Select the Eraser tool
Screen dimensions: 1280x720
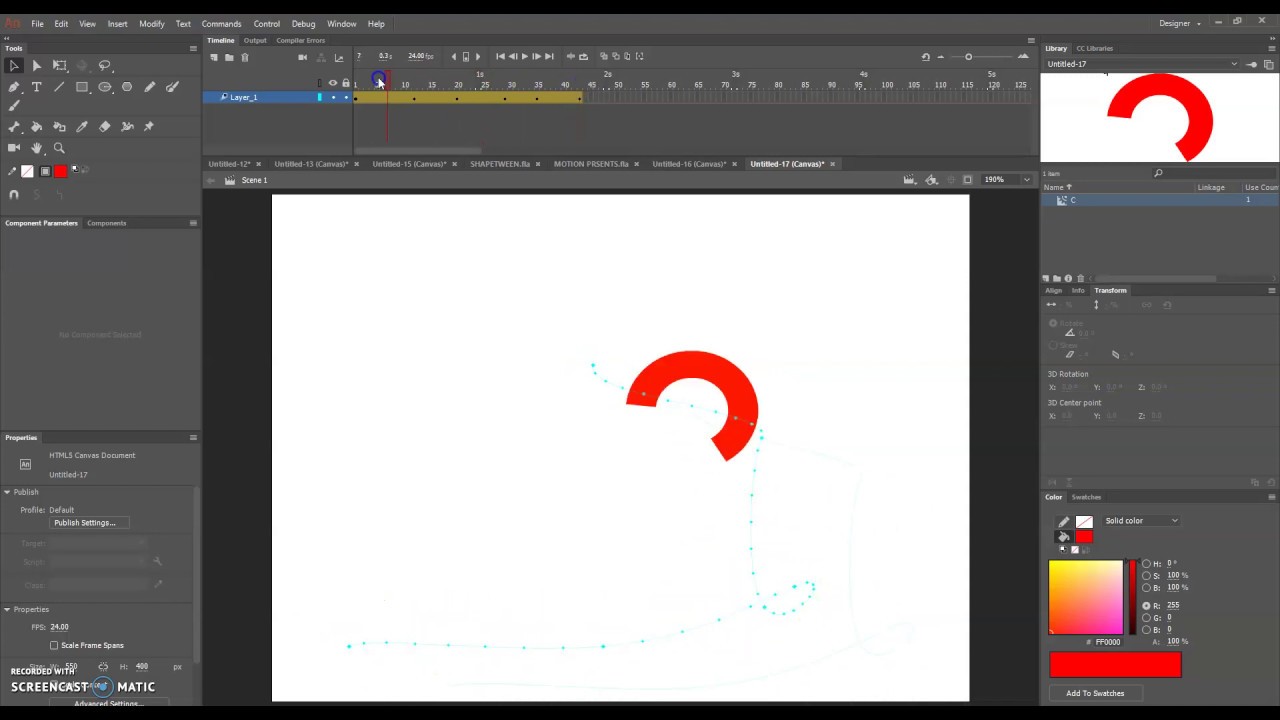click(105, 127)
